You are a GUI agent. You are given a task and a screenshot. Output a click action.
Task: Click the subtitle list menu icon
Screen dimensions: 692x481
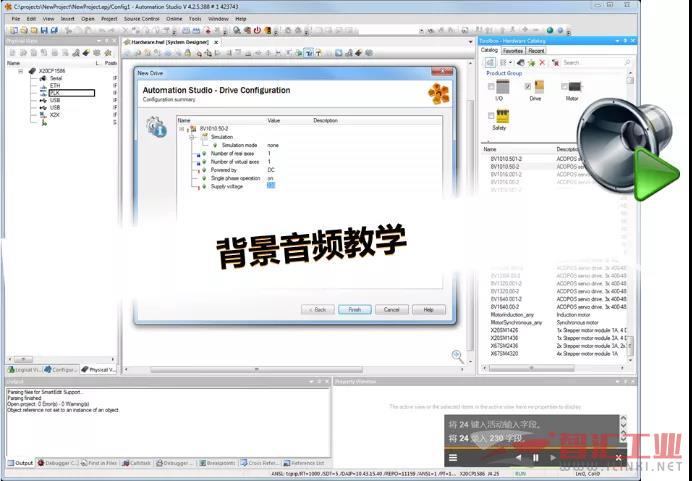[453, 458]
